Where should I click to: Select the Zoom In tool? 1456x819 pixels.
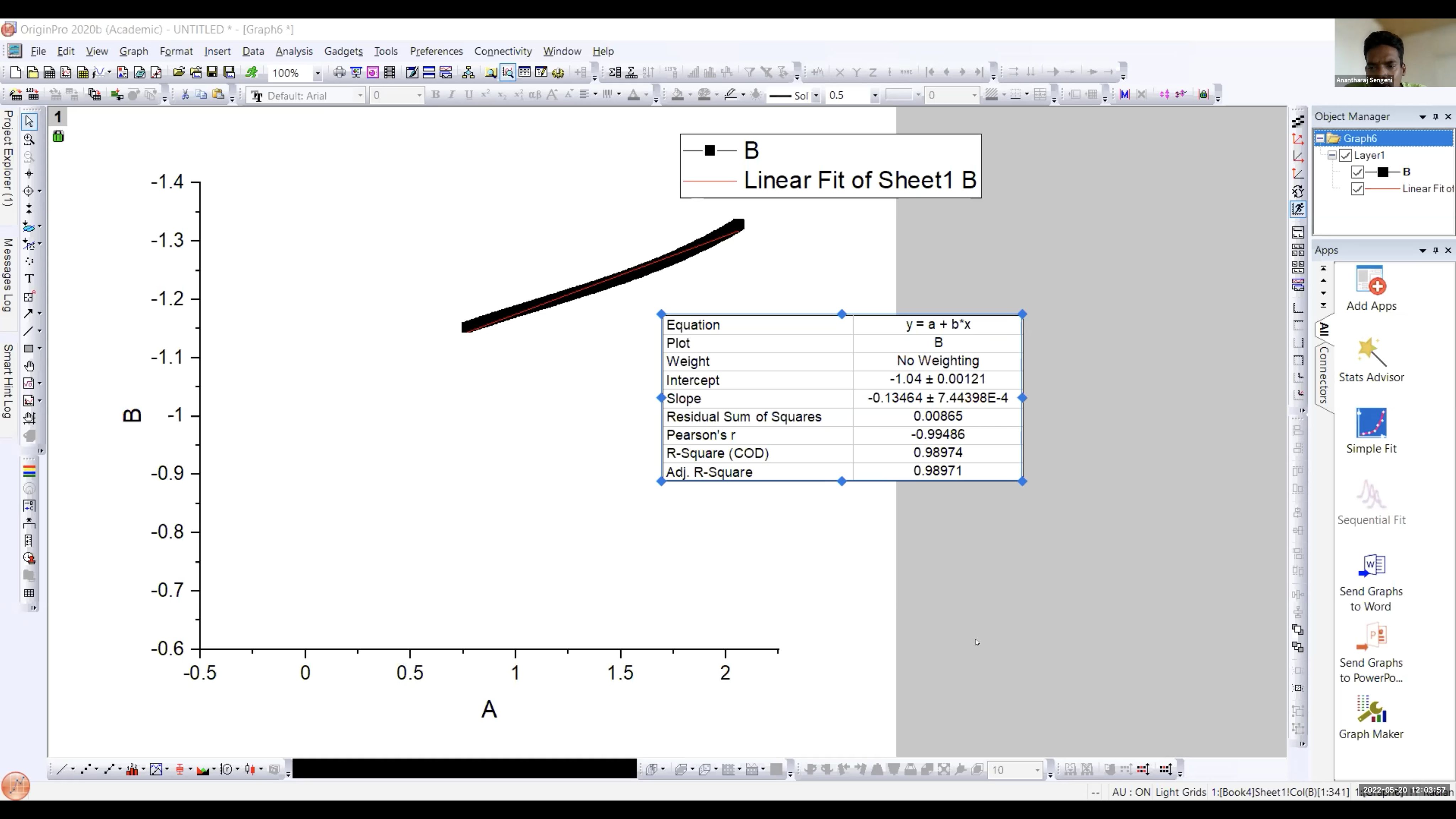29,139
